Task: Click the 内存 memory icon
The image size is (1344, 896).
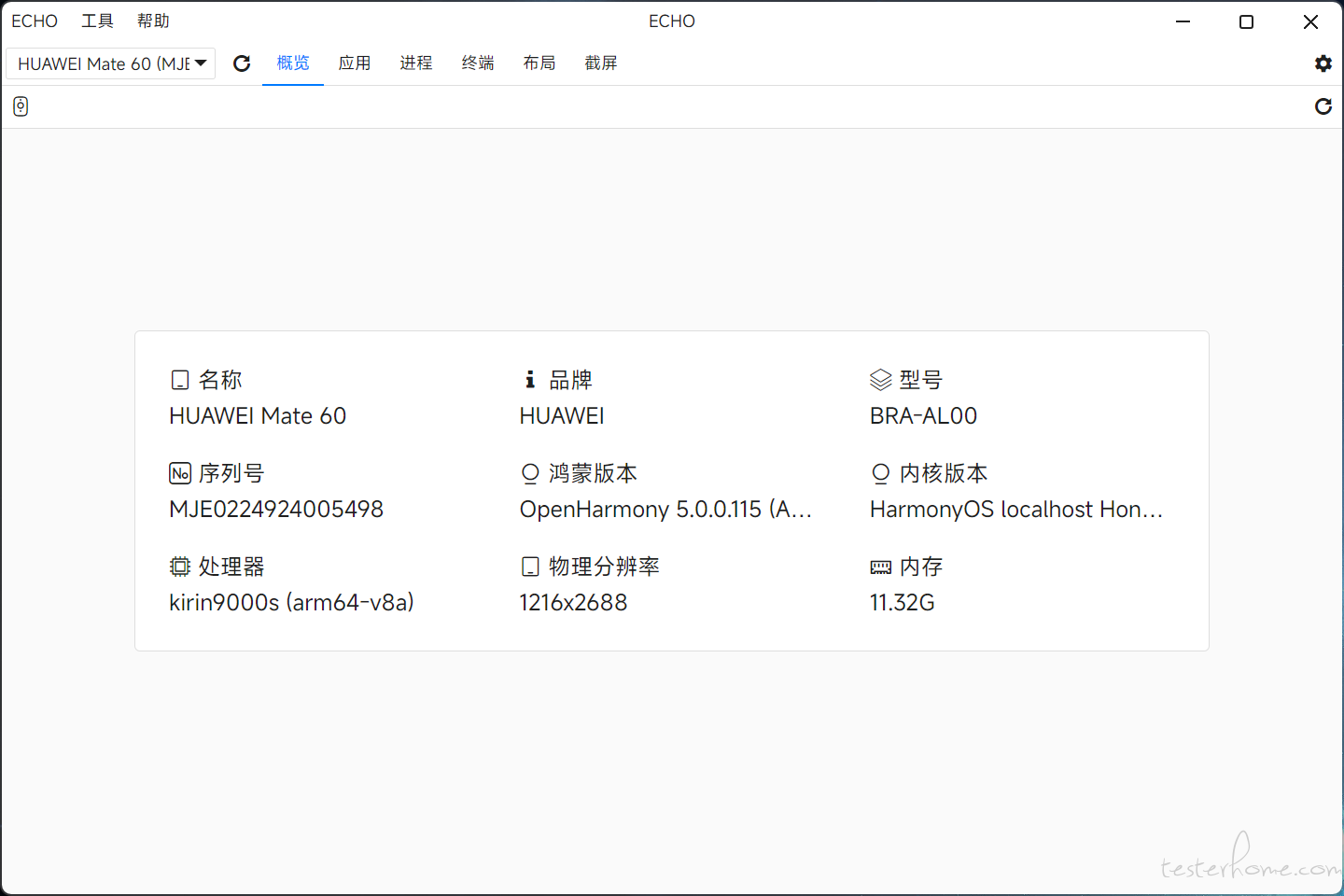Action: (881, 567)
